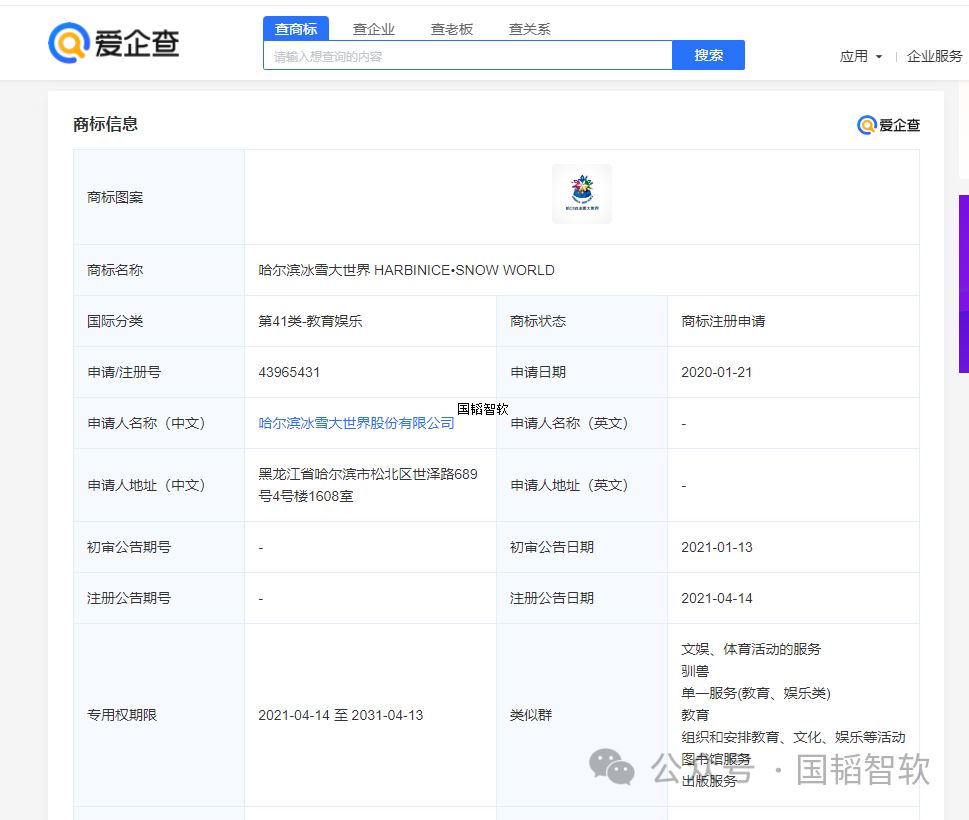This screenshot has width=969, height=820.
Task: Click the 第41类-教育娱乐 classification value
Action: pos(310,321)
